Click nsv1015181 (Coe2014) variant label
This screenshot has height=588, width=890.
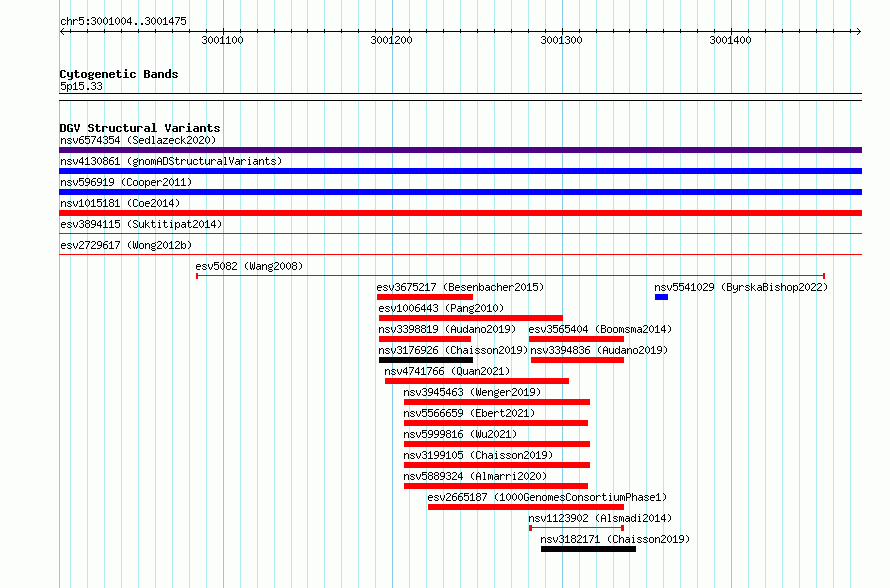point(120,203)
